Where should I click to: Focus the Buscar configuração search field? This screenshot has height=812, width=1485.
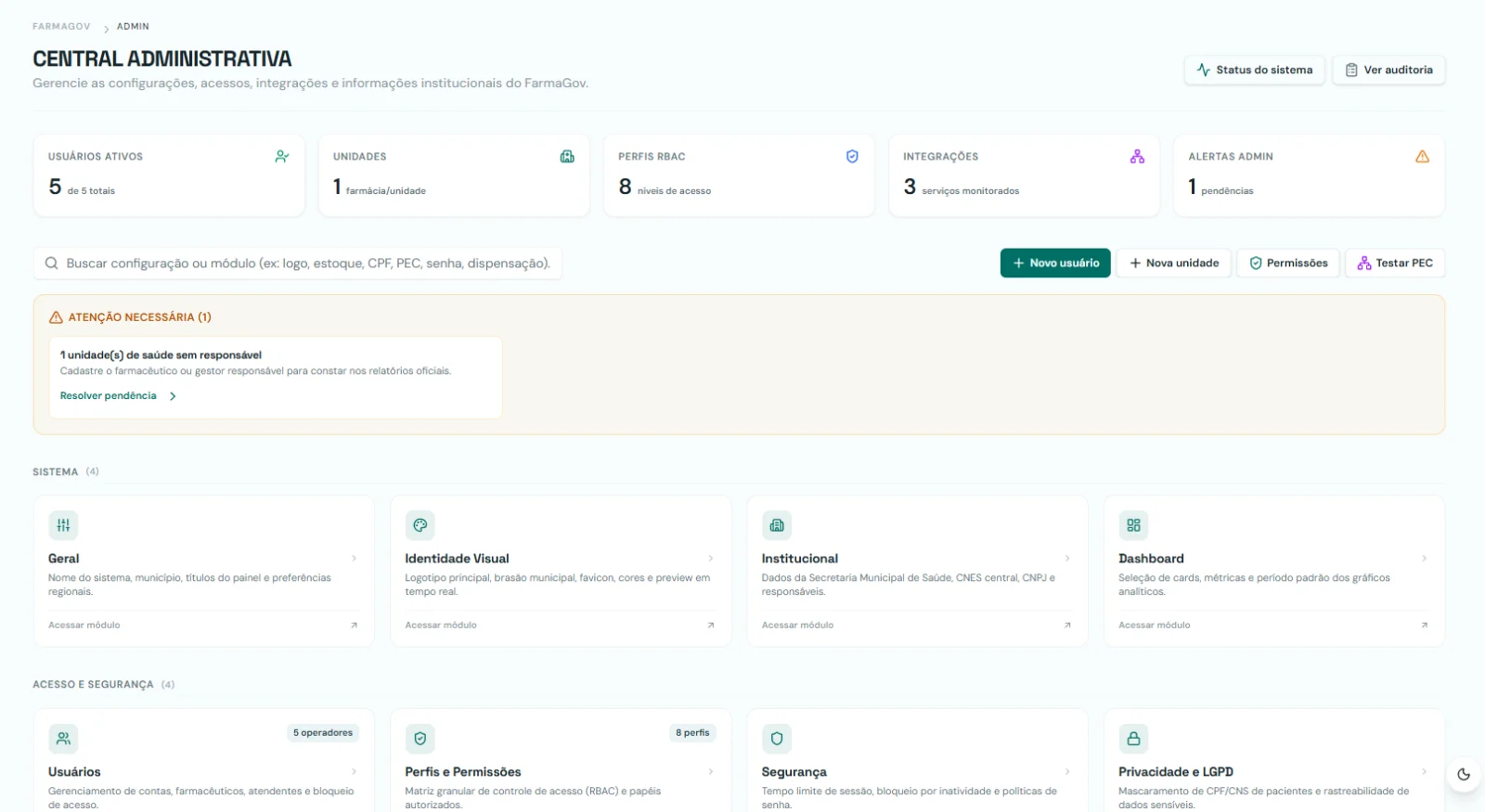(297, 264)
